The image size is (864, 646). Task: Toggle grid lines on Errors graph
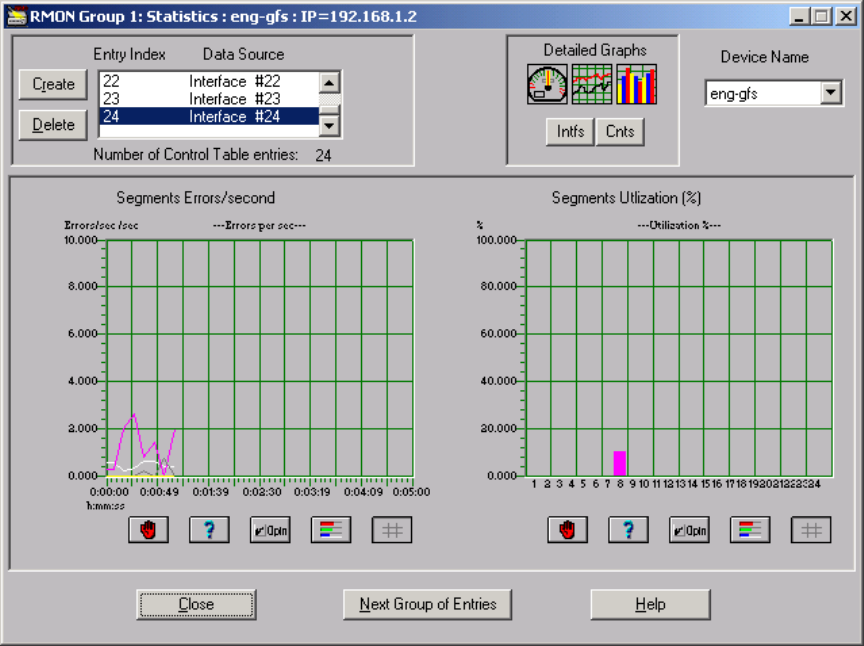pyautogui.click(x=392, y=530)
